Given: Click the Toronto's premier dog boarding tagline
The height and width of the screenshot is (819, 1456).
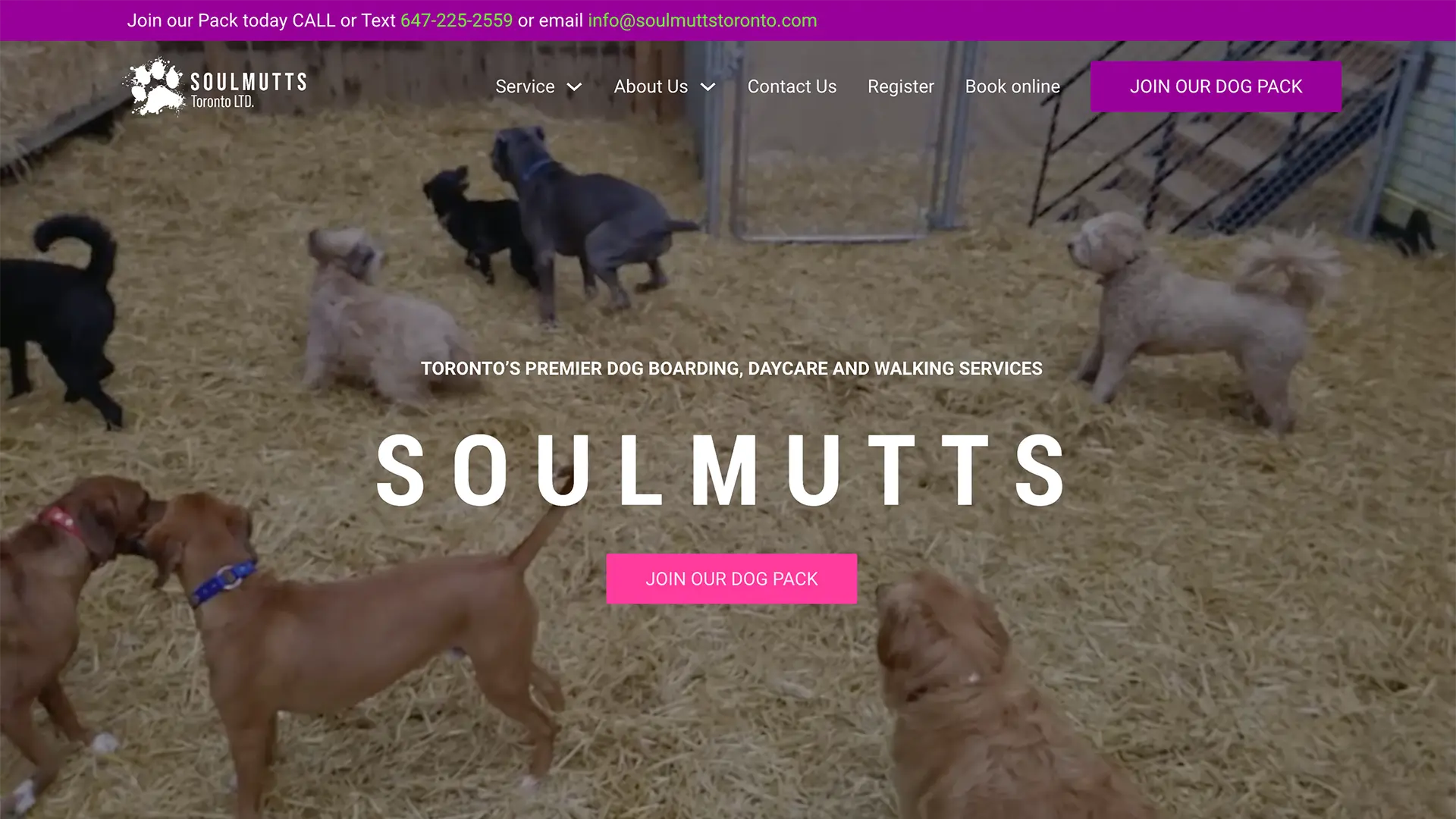Looking at the screenshot, I should coord(731,369).
